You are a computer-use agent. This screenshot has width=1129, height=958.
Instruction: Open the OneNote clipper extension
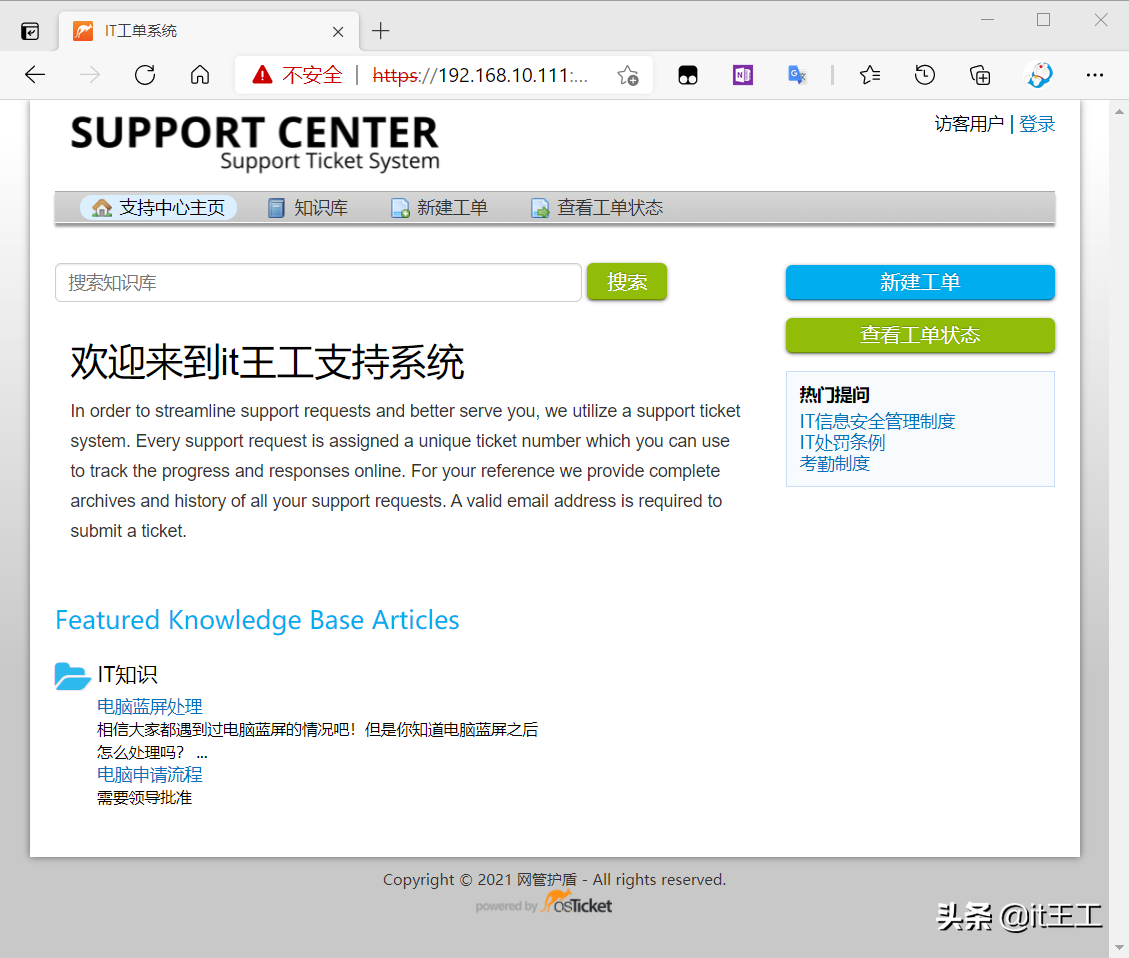coord(743,75)
